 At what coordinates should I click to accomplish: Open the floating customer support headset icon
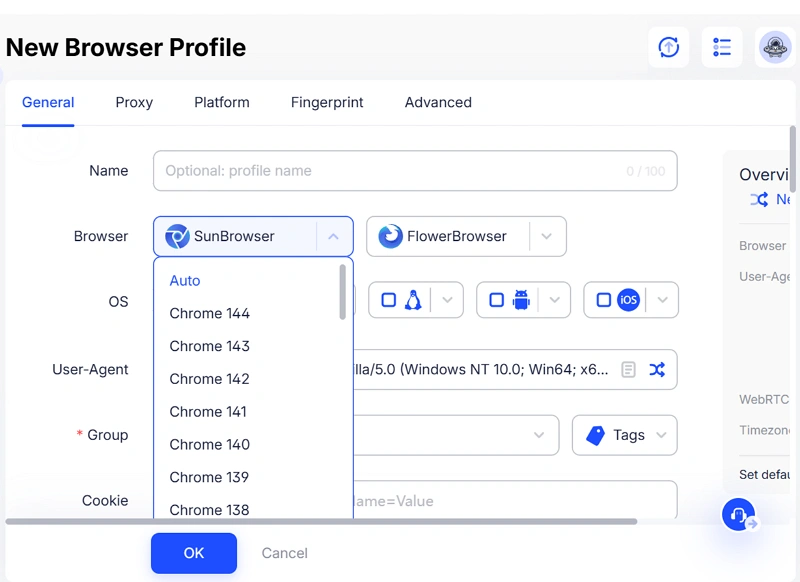click(738, 514)
